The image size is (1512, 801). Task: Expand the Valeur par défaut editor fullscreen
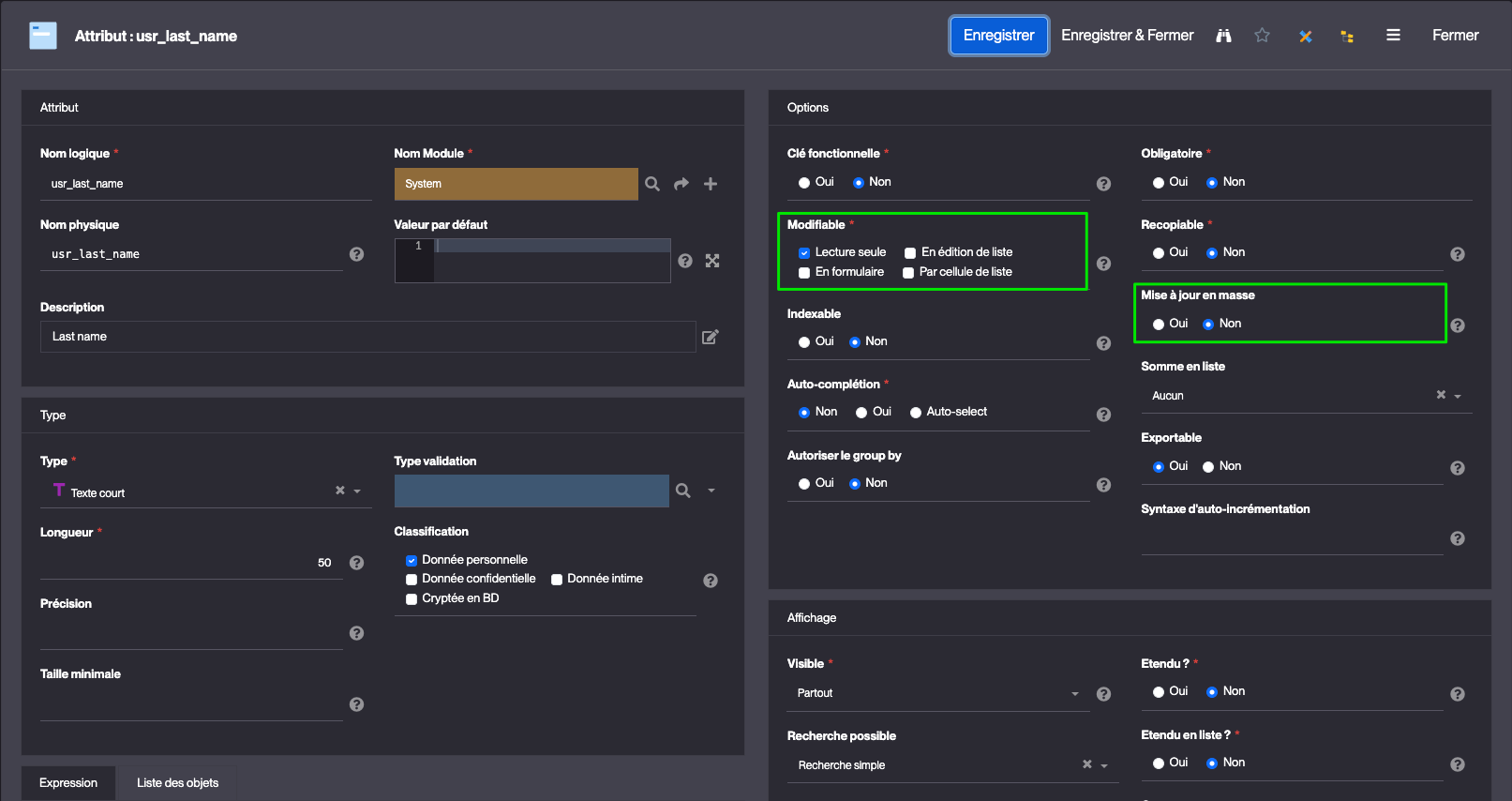tap(712, 261)
